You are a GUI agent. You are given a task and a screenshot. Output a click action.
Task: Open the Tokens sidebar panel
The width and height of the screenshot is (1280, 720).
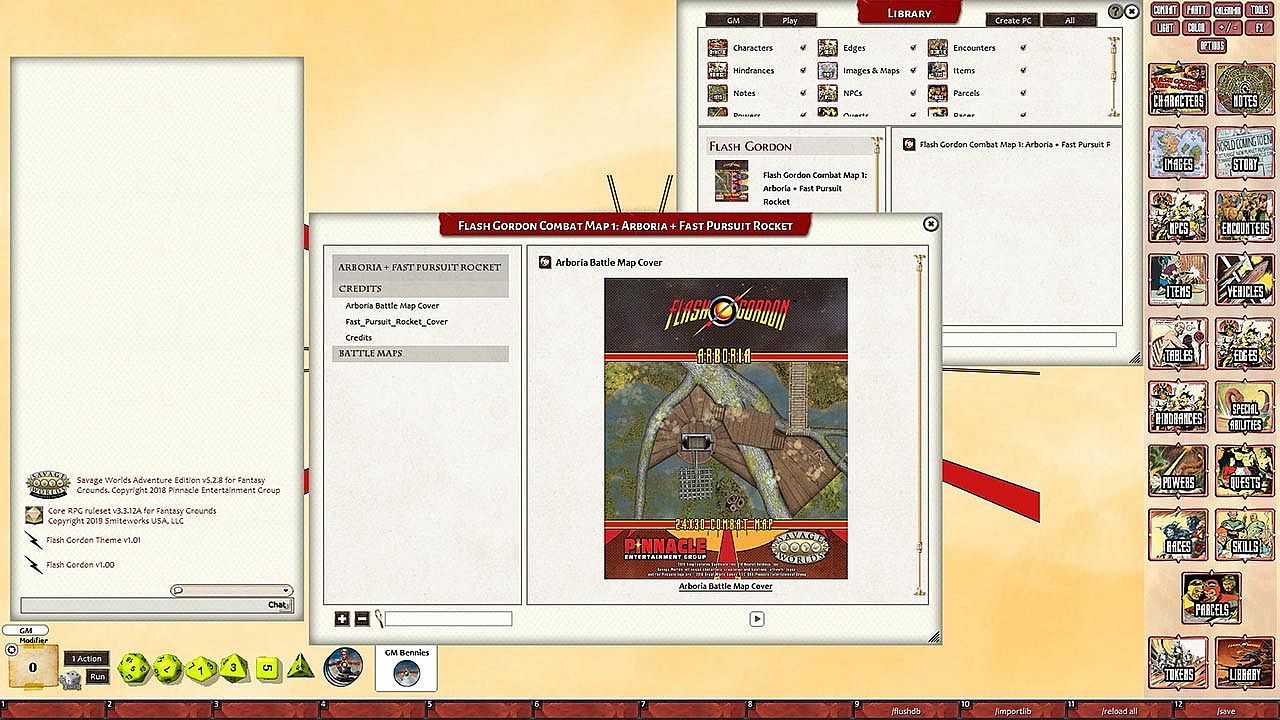(x=1178, y=663)
